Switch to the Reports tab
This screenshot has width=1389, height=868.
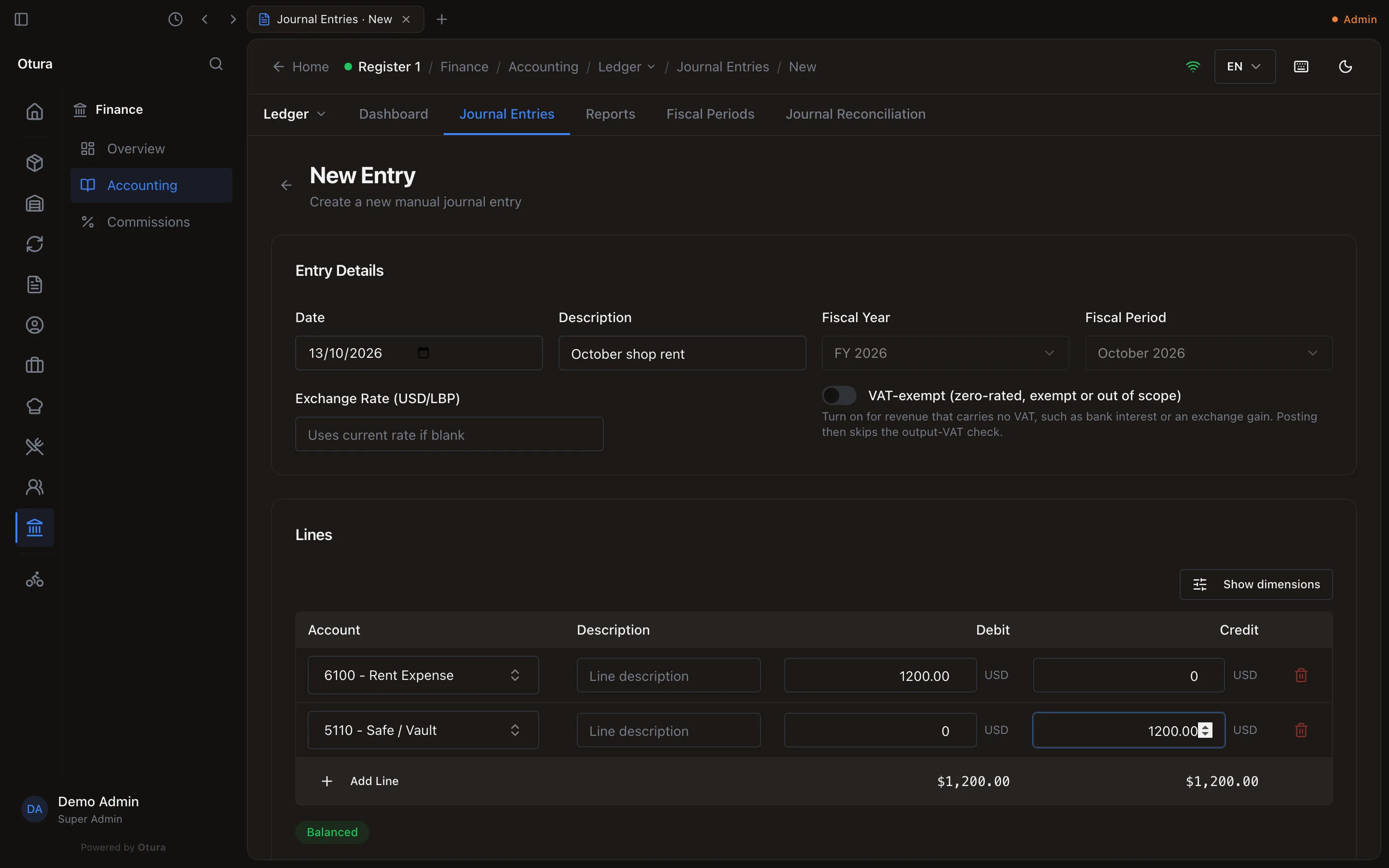610,114
